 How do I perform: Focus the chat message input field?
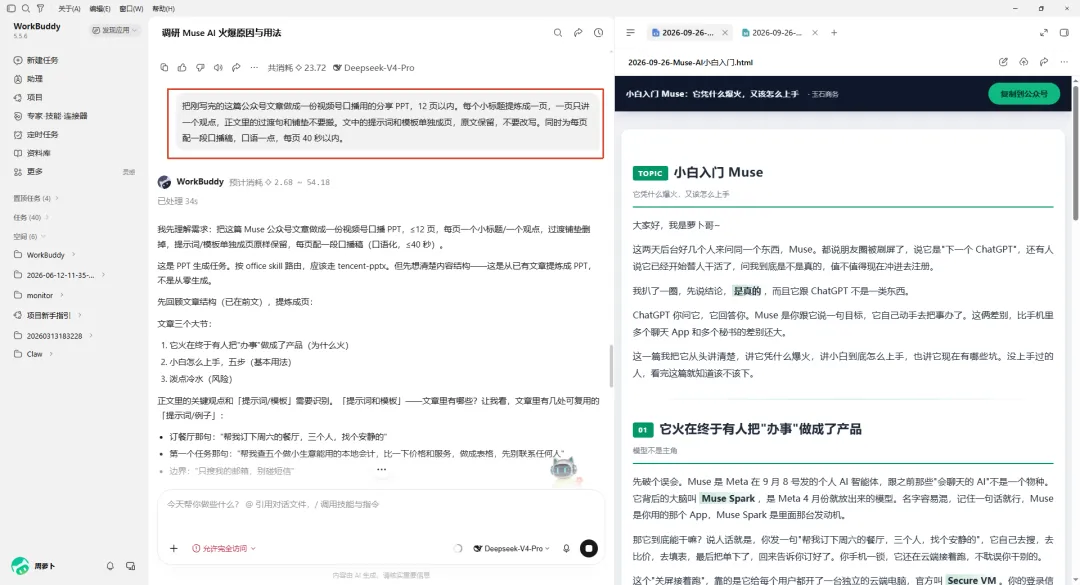point(380,504)
